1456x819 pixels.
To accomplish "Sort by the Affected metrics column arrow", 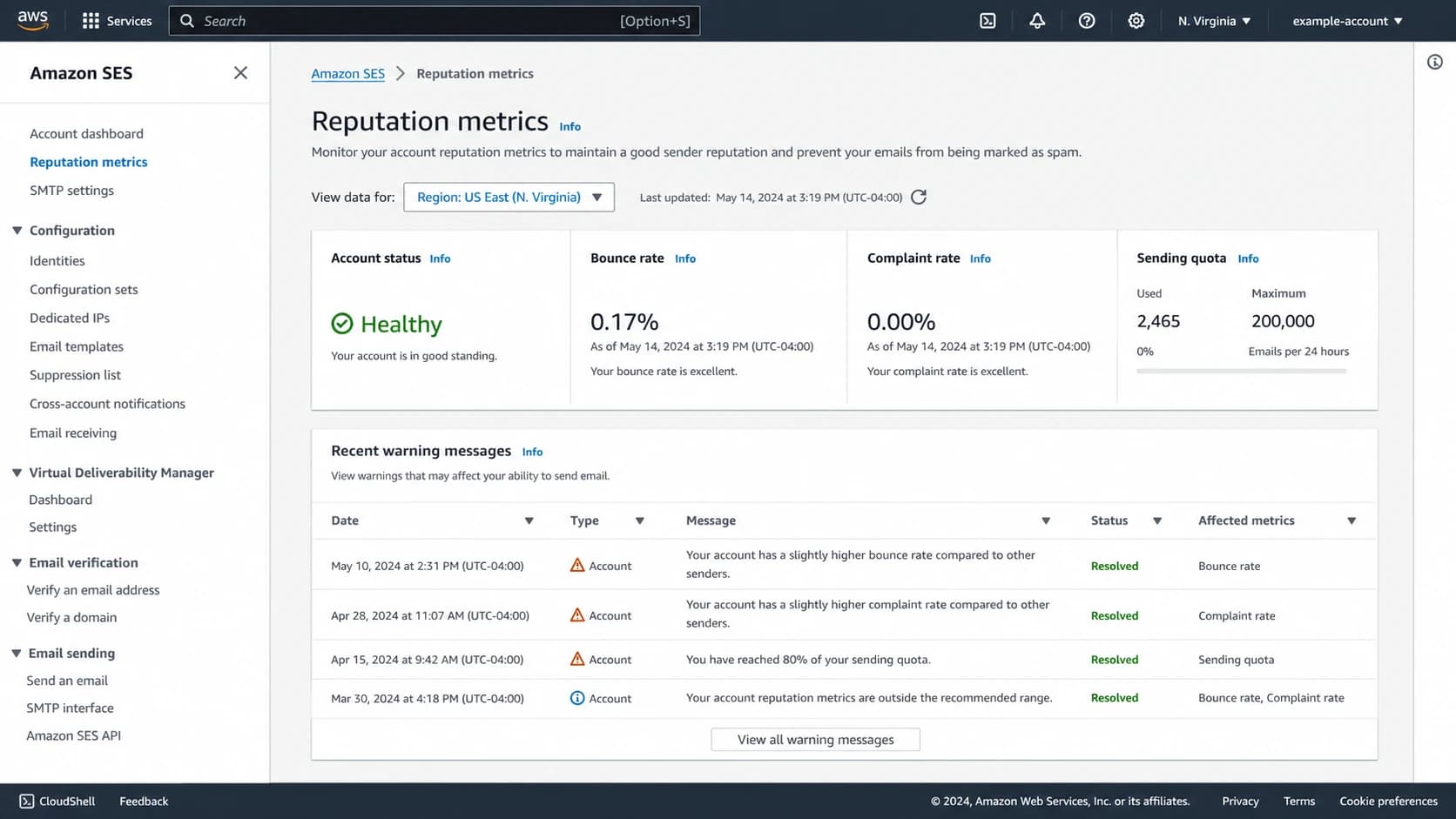I will click(x=1352, y=520).
